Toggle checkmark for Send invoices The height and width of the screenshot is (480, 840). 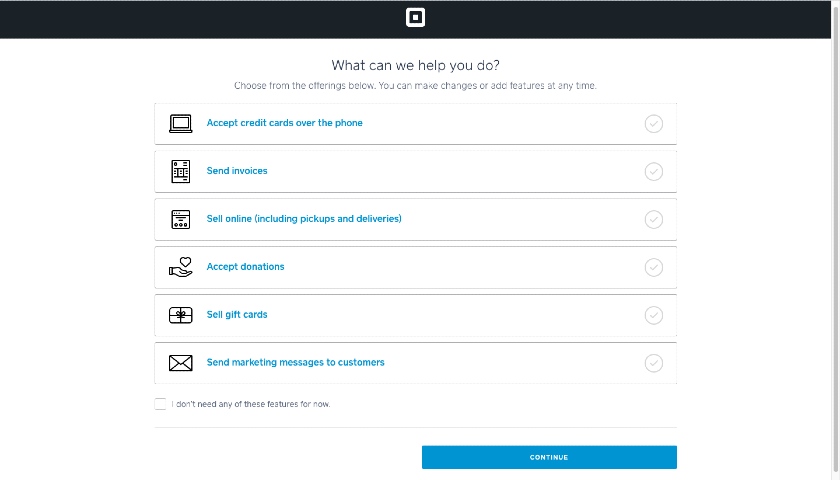[x=654, y=171]
